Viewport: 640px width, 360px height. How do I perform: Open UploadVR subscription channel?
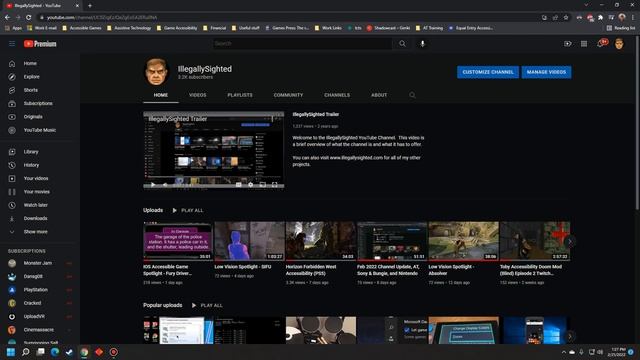click(40, 316)
